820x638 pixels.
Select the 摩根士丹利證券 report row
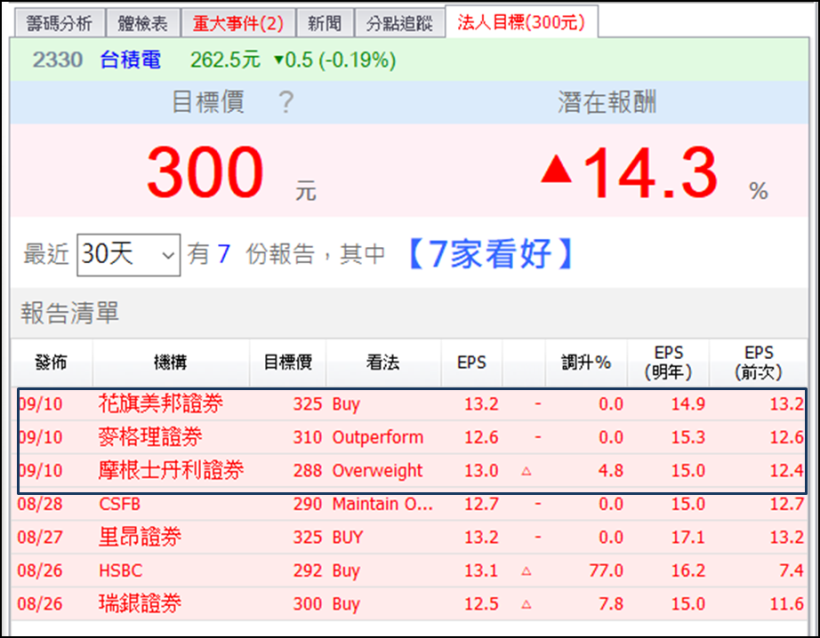click(x=409, y=471)
